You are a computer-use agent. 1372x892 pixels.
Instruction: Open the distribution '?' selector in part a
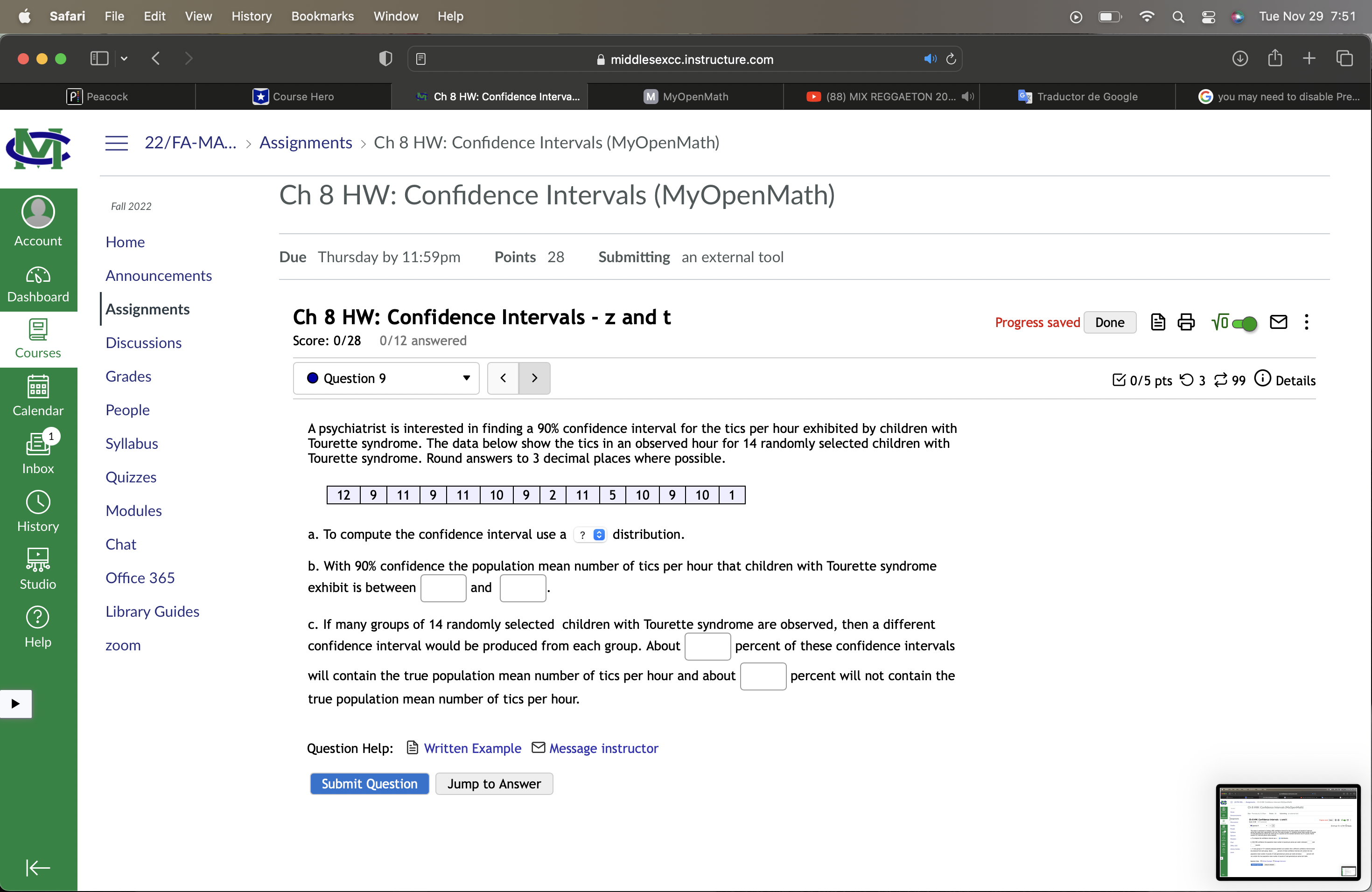pyautogui.click(x=589, y=535)
